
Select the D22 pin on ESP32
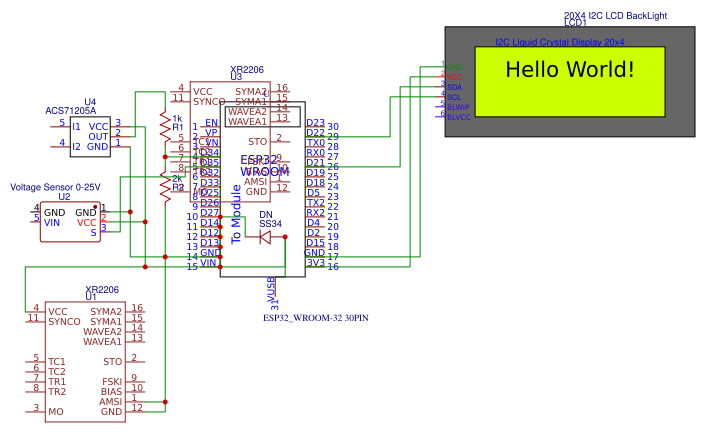click(315, 133)
